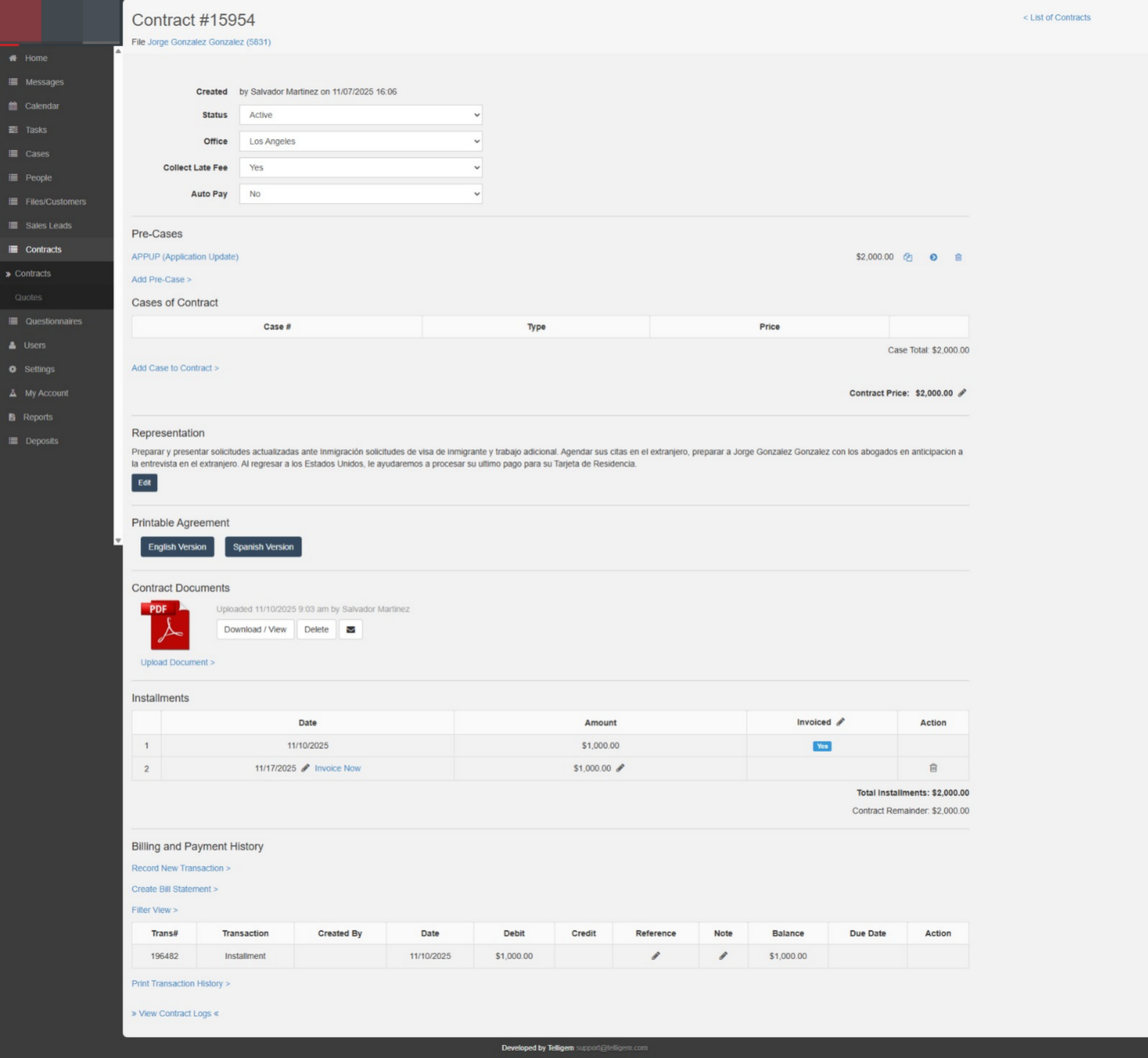Edit the Note of transaction 196482
The height and width of the screenshot is (1058, 1148).
click(723, 956)
